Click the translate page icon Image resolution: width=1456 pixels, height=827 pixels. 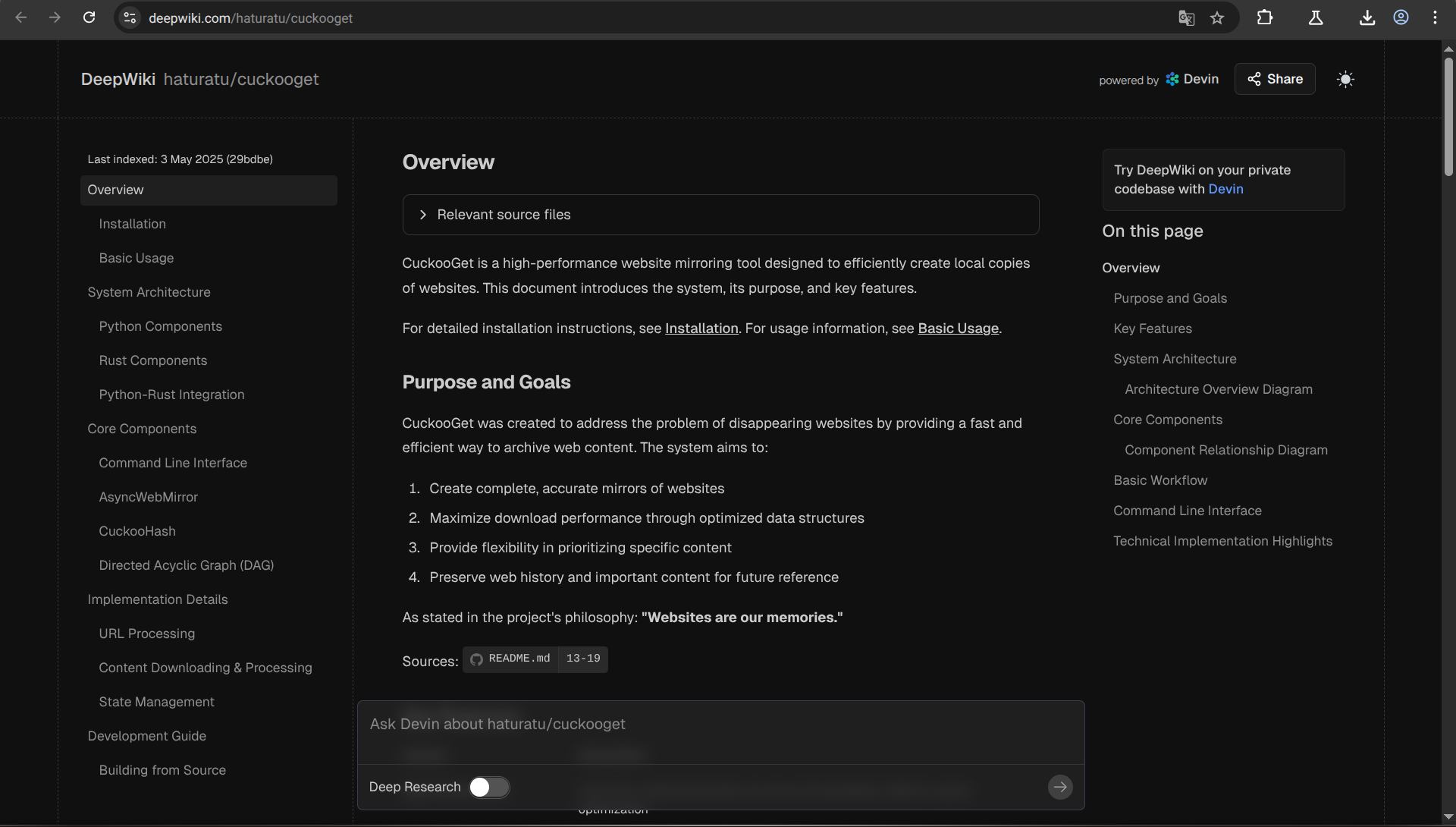pos(1186,17)
